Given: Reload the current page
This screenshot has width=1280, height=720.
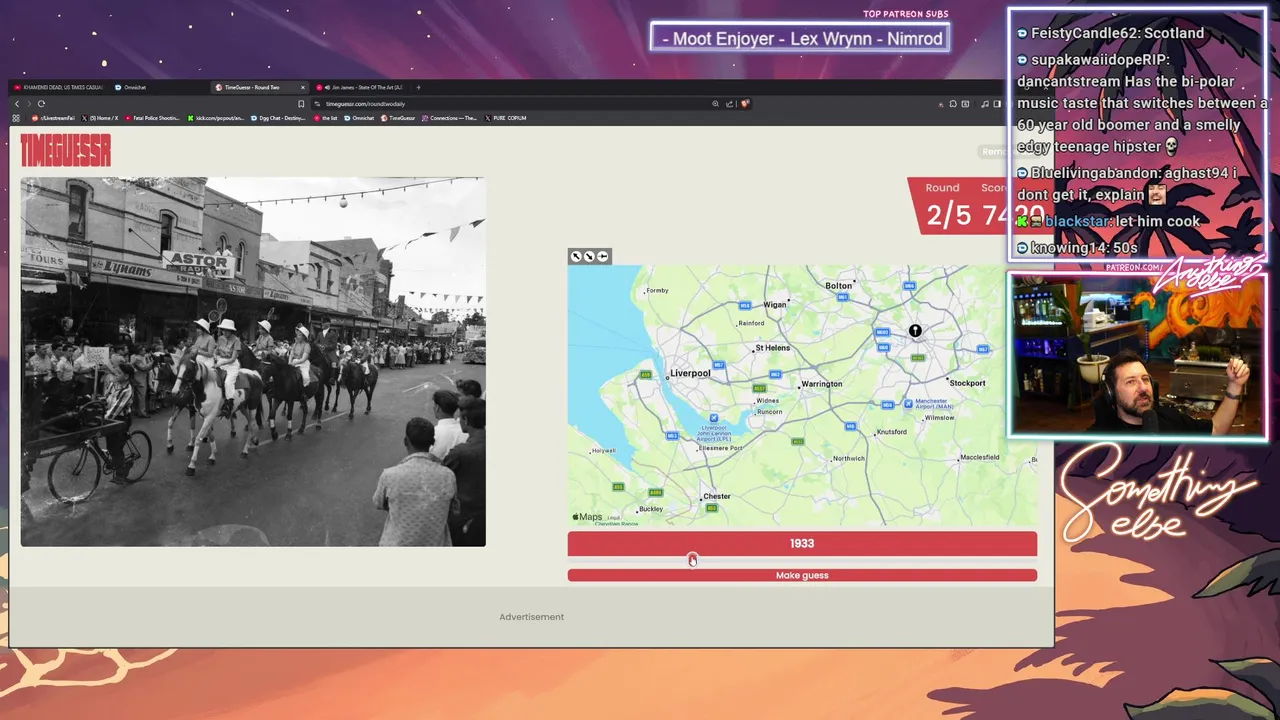Looking at the screenshot, I should coord(41,104).
